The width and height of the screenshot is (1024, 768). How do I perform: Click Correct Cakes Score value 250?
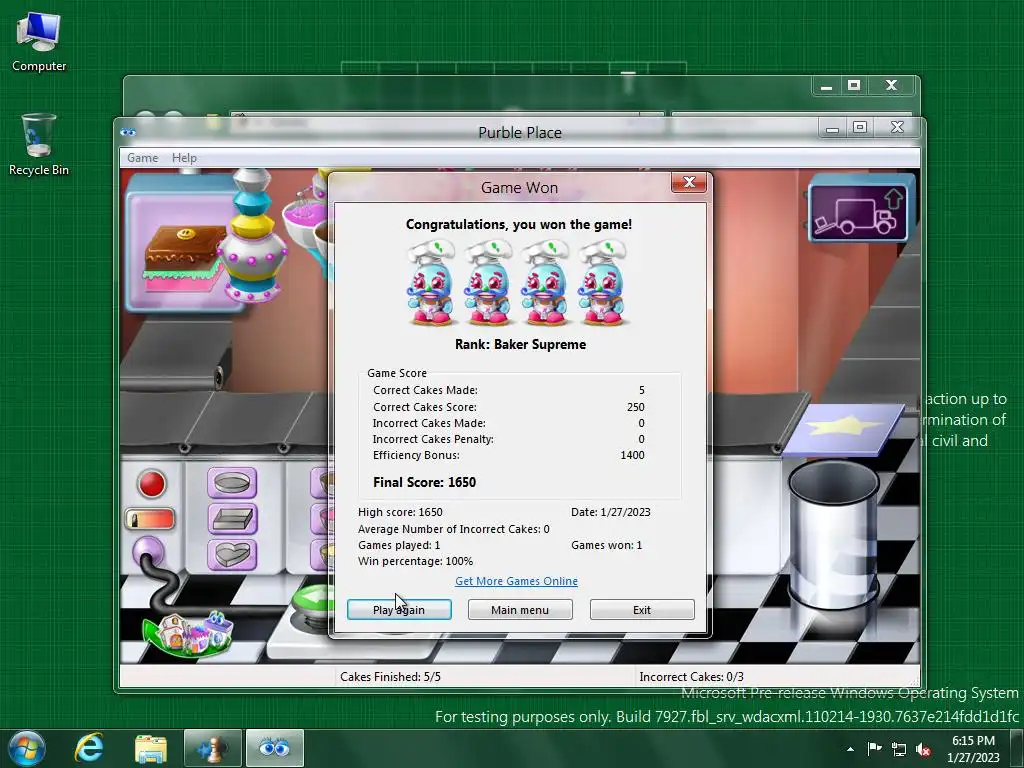coord(635,407)
